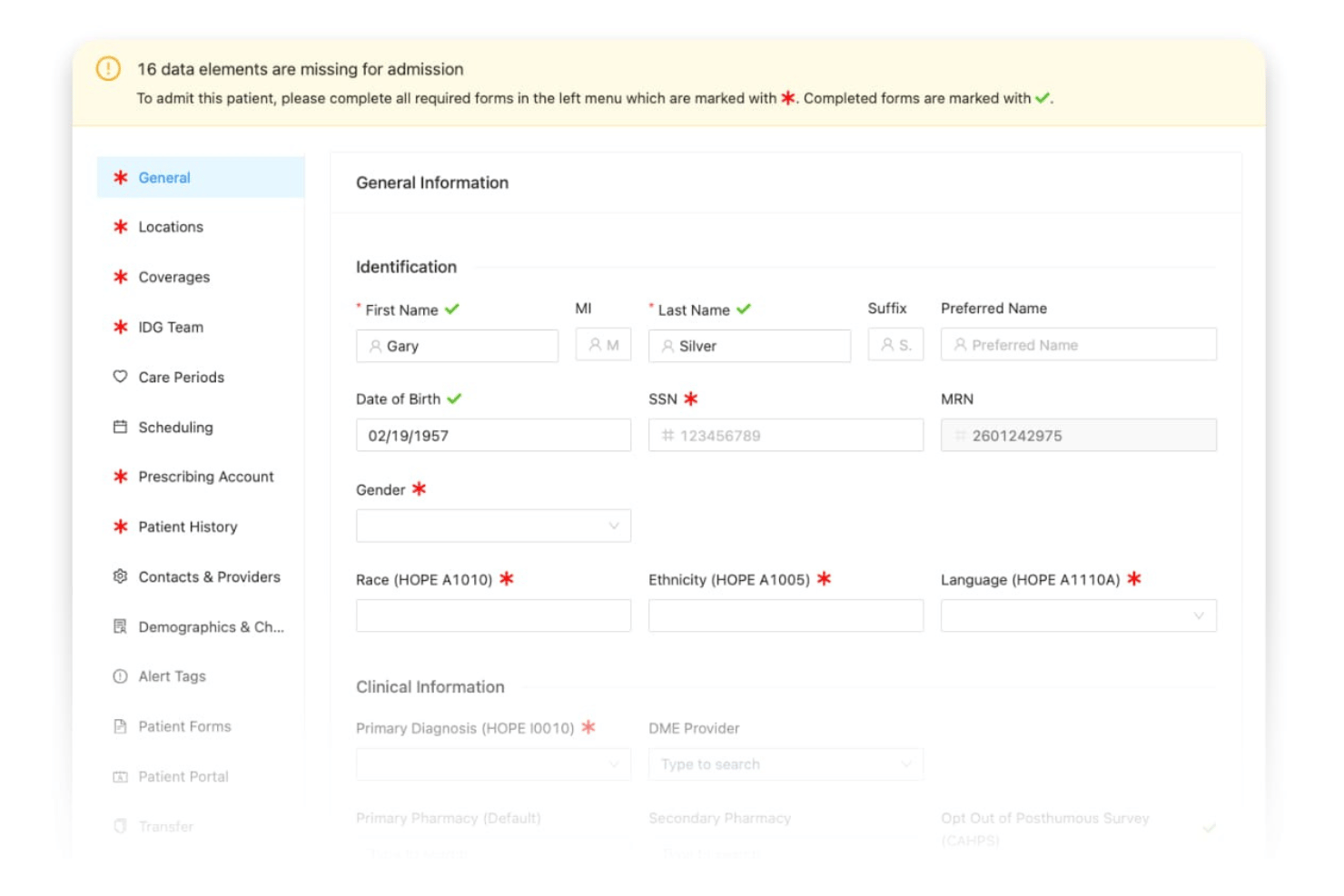Click the file icon beside Patient Forms
This screenshot has width=1344, height=896.
click(x=120, y=726)
